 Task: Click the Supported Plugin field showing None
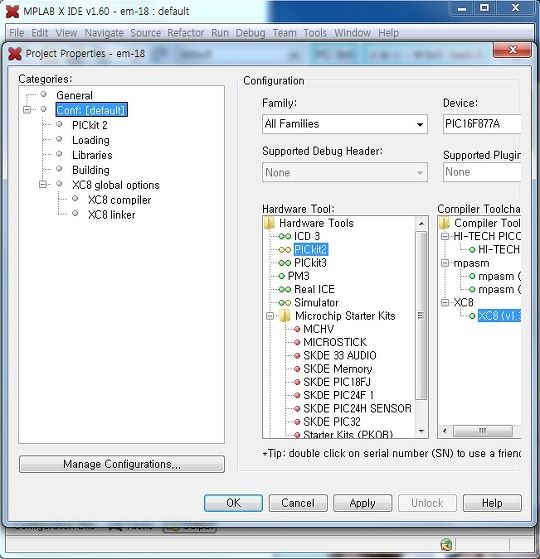[482, 172]
